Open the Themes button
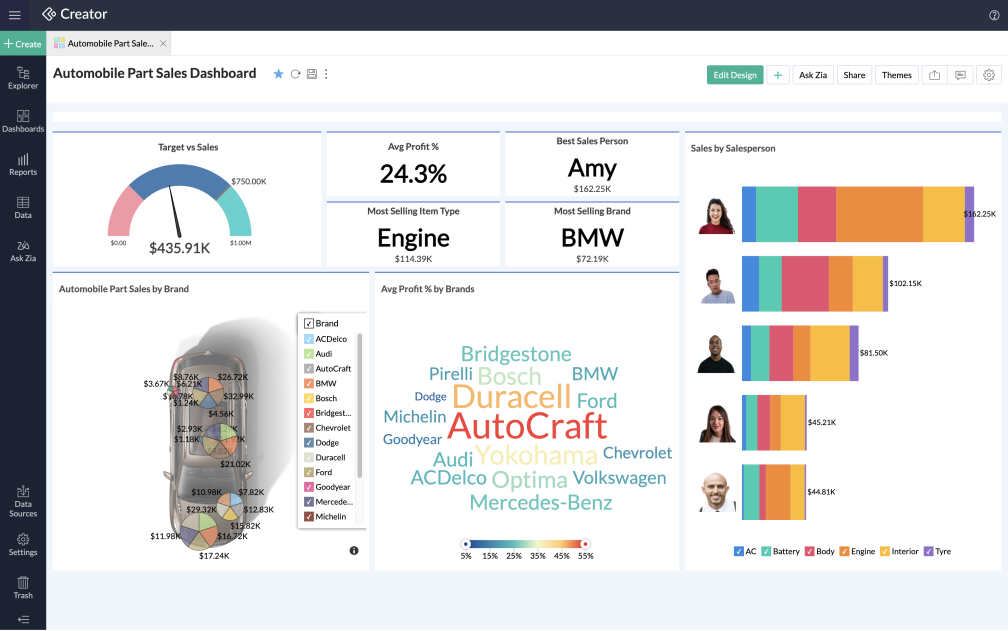 pos(897,75)
